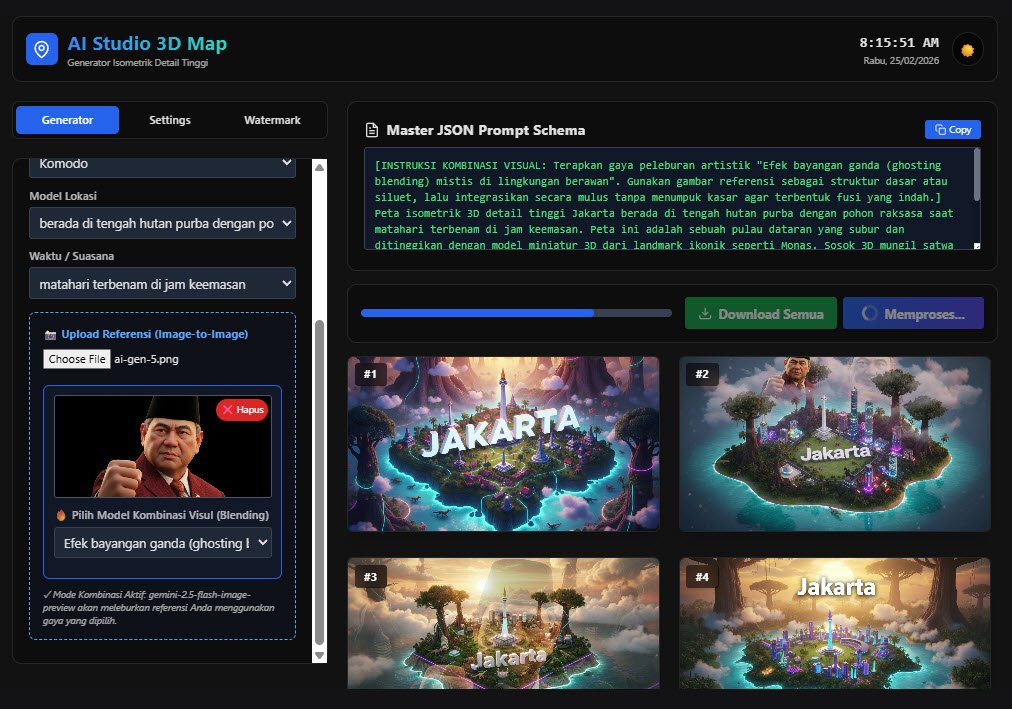Screen dimensions: 1012x709
Task: Click the clock text "8:15:51 AM"
Action: 899,43
